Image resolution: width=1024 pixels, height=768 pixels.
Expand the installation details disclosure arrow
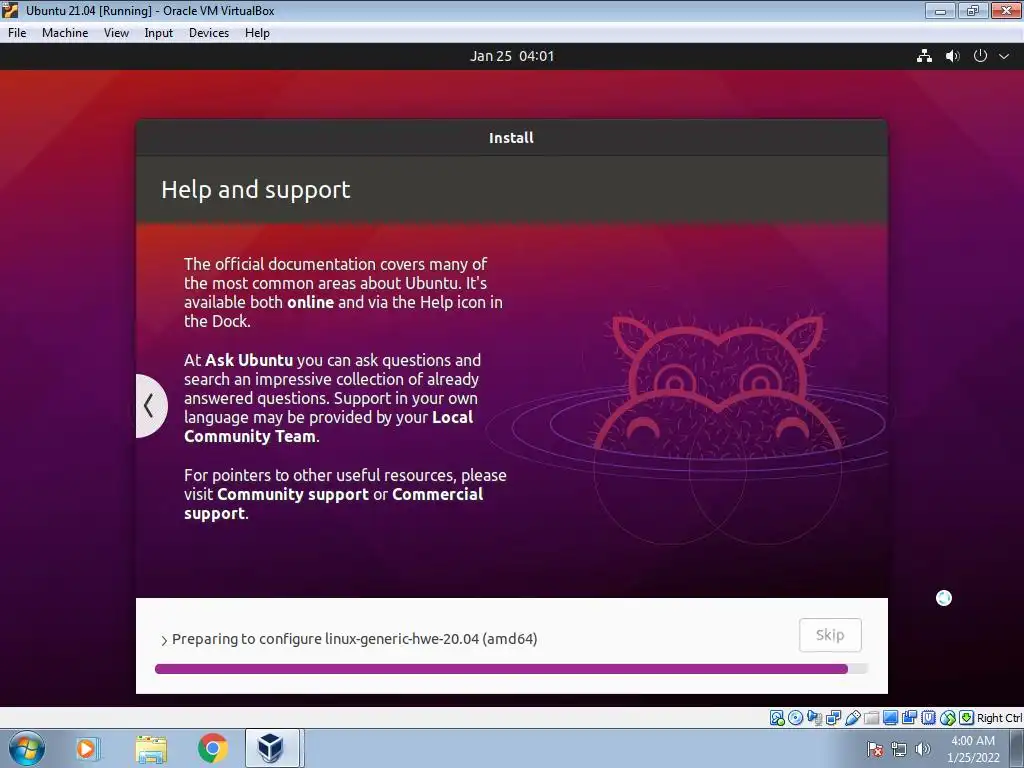164,640
